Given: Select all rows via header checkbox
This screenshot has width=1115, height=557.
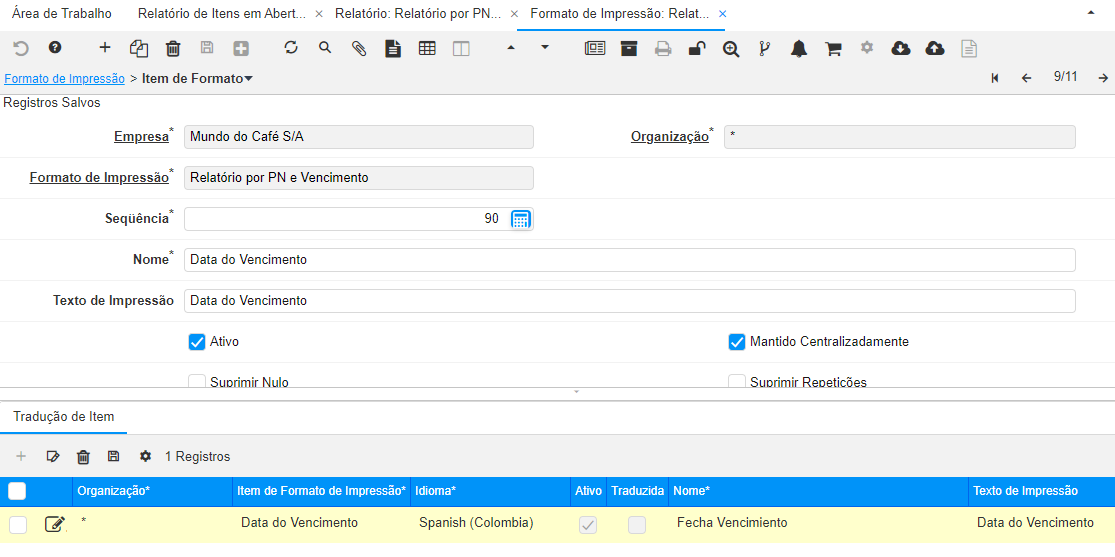Looking at the screenshot, I should pos(17,492).
